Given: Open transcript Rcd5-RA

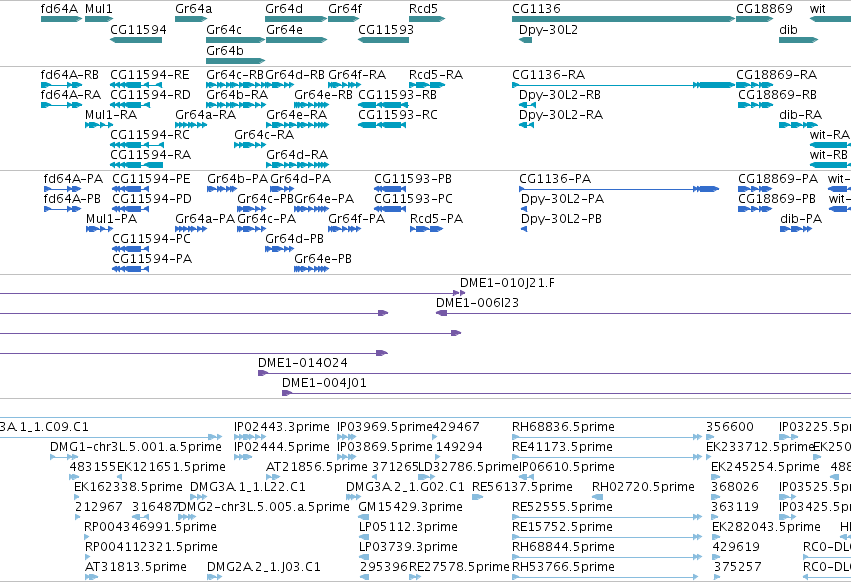Looking at the screenshot, I should (427, 85).
